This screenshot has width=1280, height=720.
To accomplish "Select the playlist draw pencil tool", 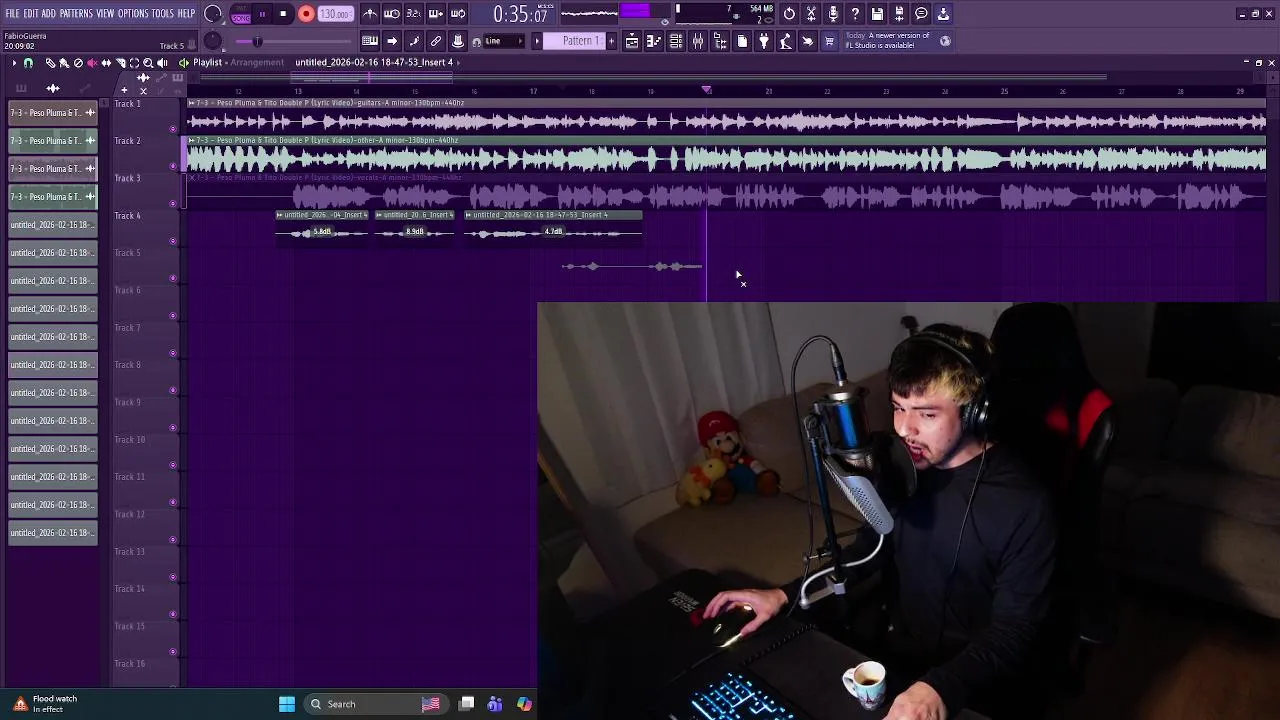I will tap(50, 63).
